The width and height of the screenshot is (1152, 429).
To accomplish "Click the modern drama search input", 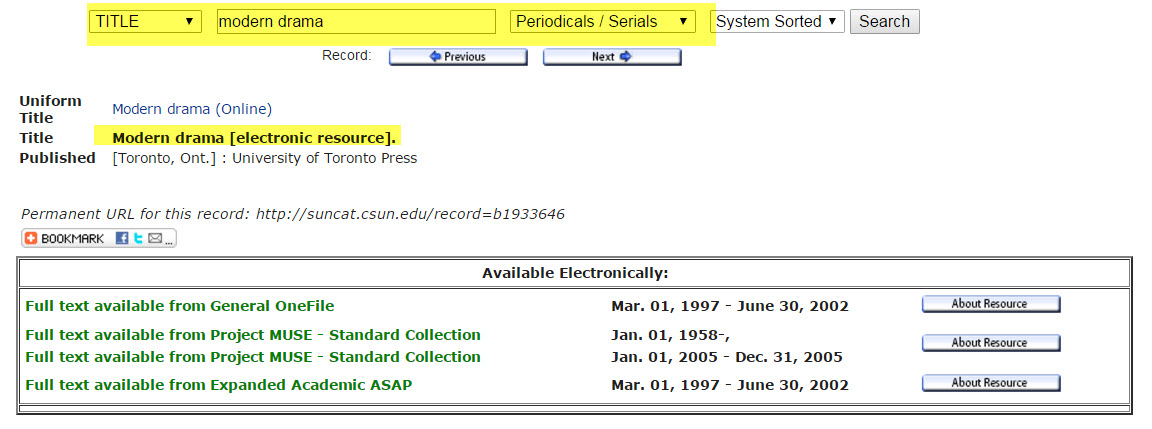I will [x=356, y=21].
